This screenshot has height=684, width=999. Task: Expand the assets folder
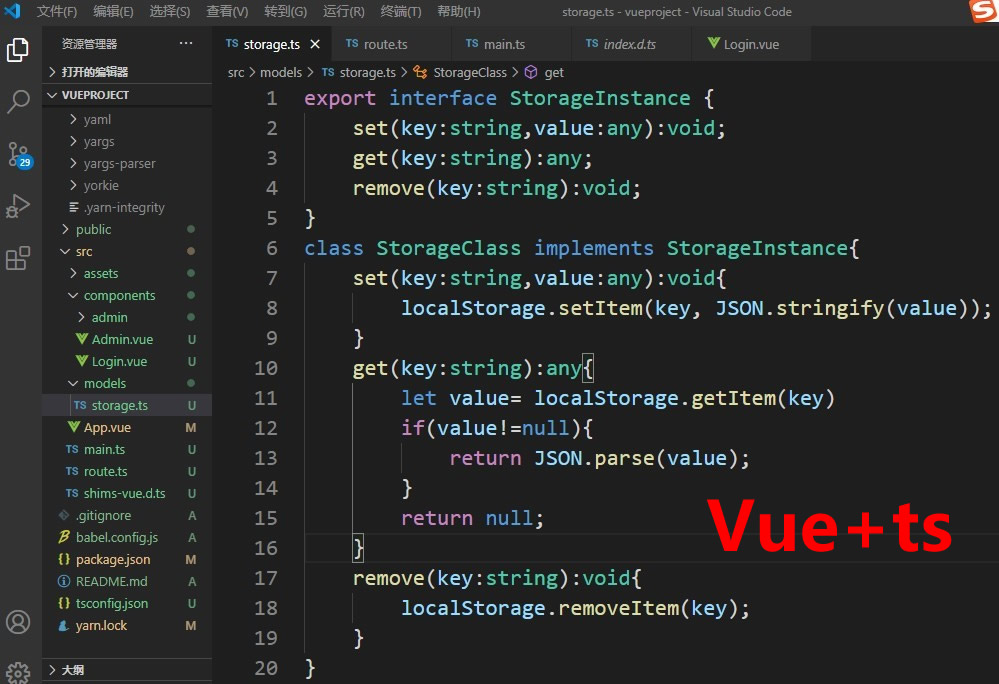click(x=127, y=273)
